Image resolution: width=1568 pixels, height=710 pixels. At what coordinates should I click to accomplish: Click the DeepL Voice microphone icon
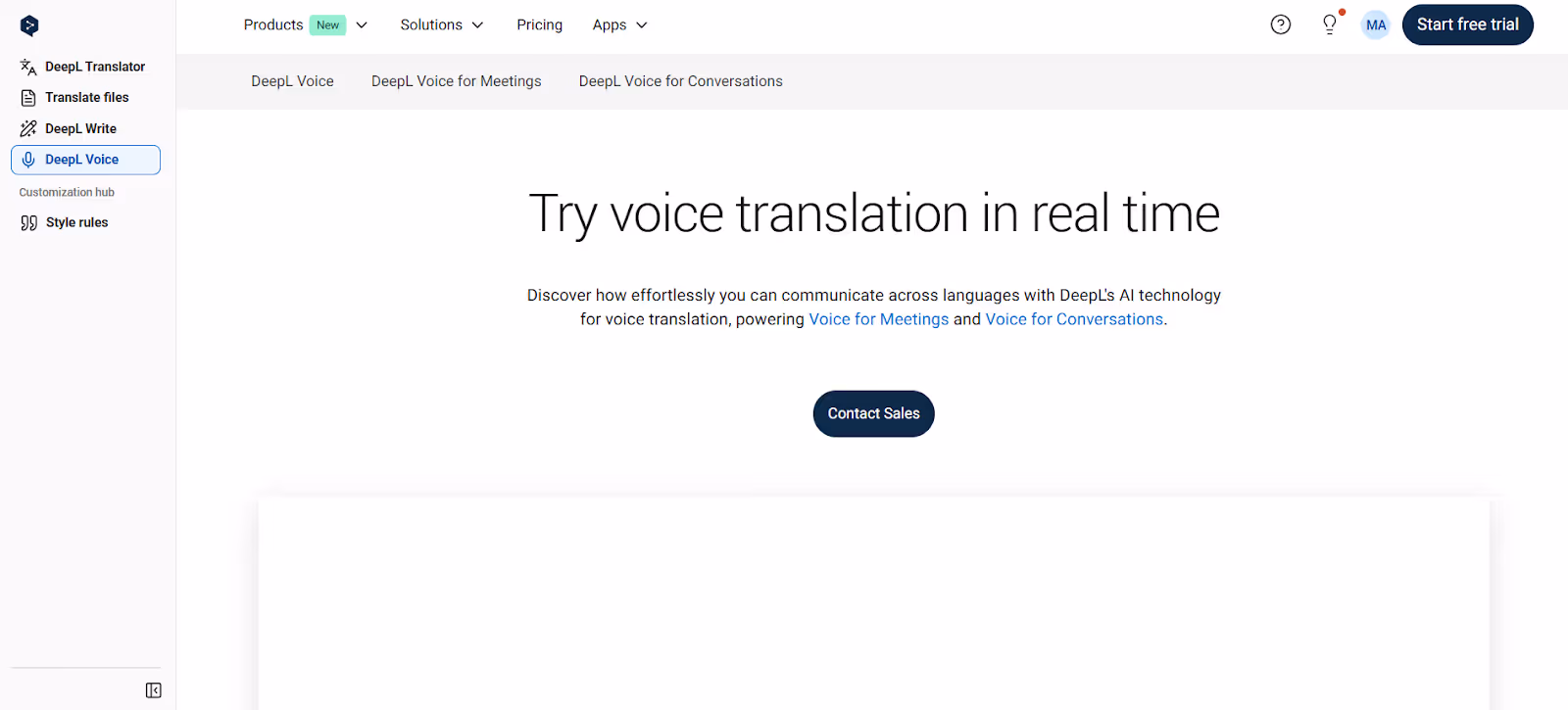point(28,160)
